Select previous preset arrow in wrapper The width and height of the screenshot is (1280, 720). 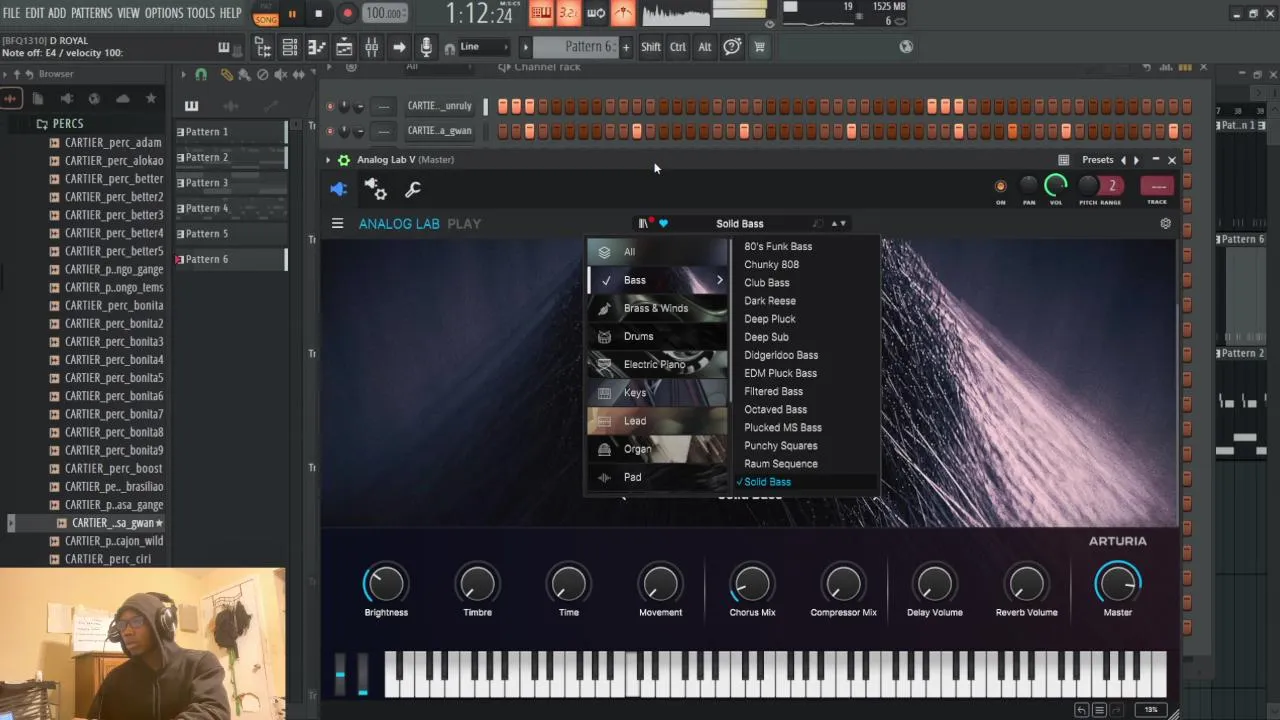(1123, 160)
